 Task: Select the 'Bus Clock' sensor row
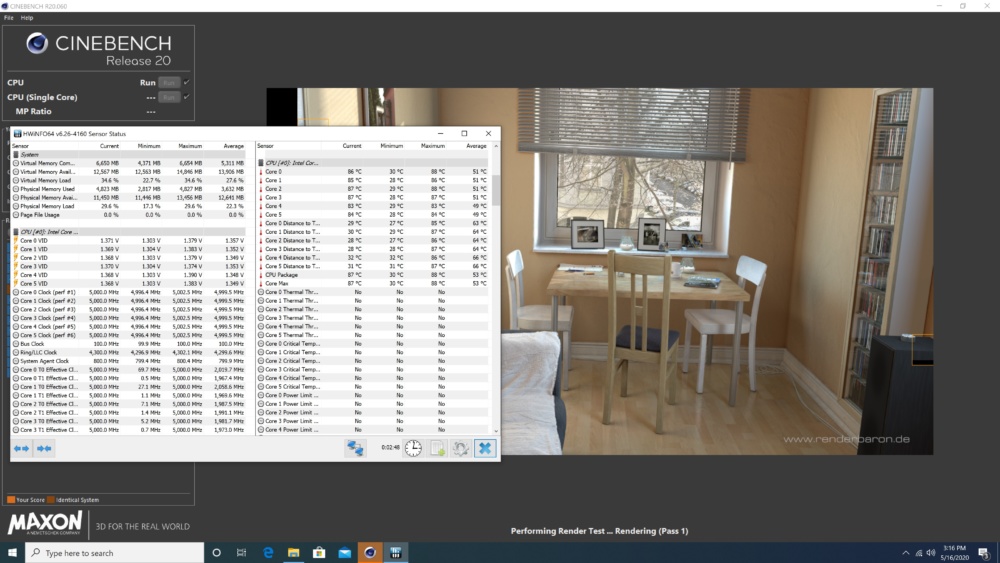128,344
